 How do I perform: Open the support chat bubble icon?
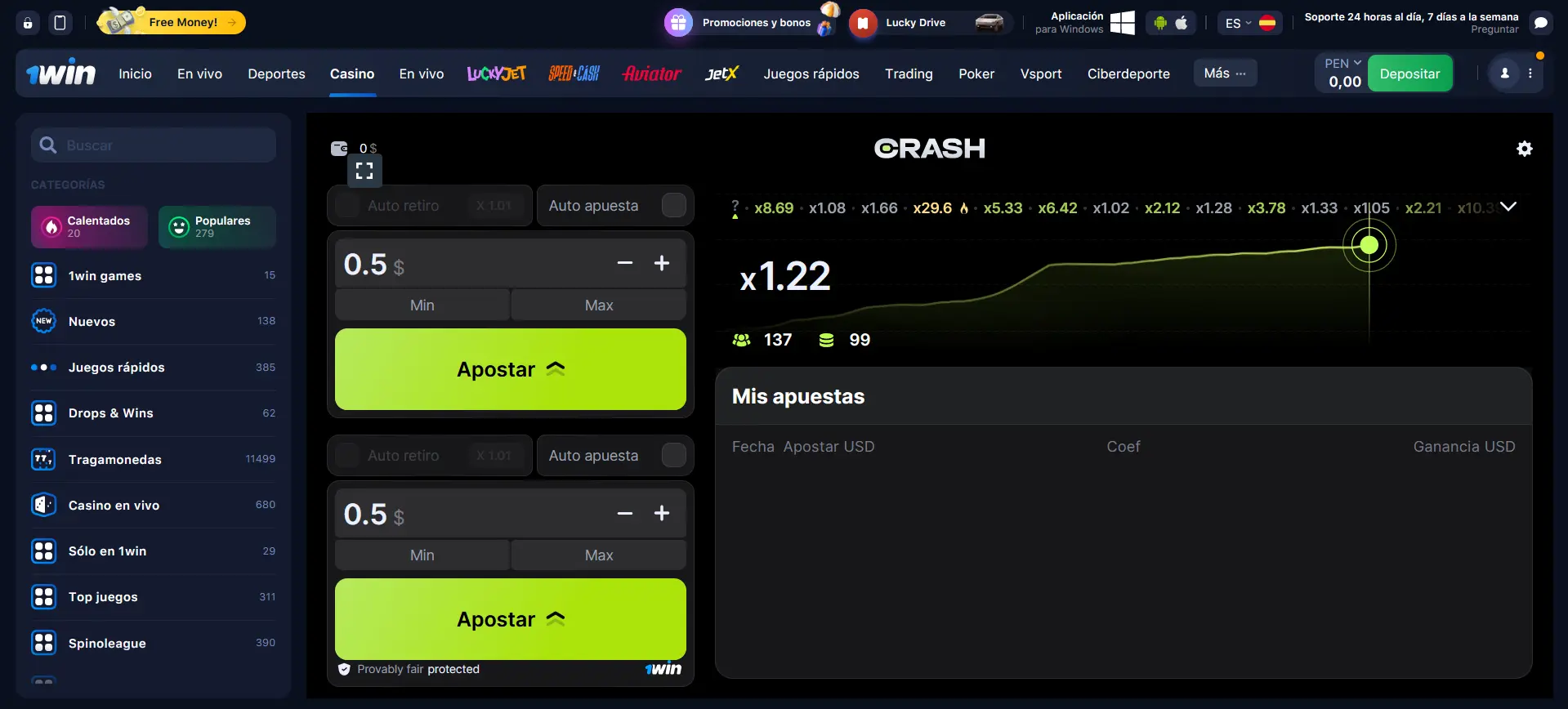tap(1540, 23)
